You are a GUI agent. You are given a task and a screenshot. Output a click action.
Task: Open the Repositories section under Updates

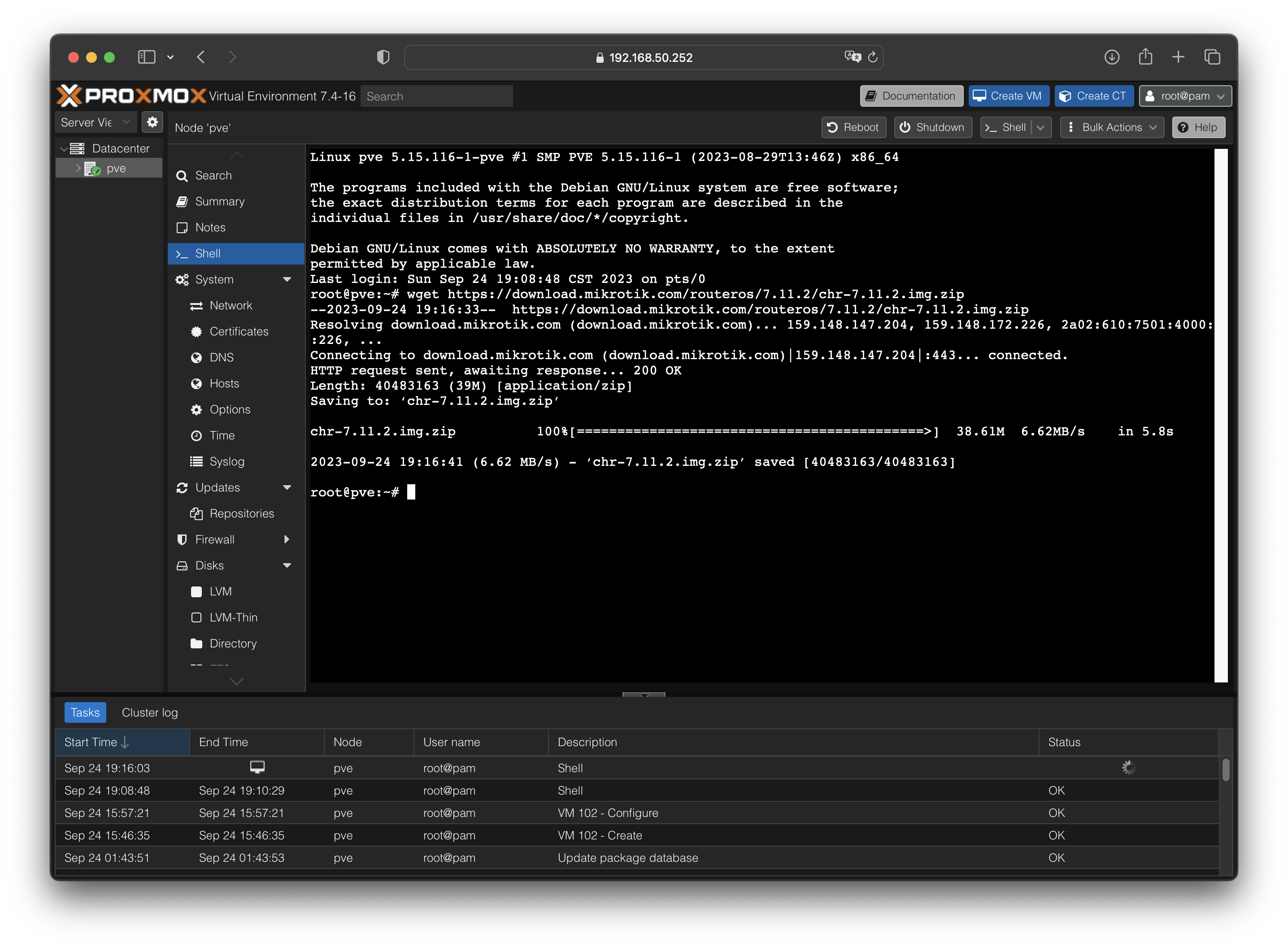pos(241,513)
